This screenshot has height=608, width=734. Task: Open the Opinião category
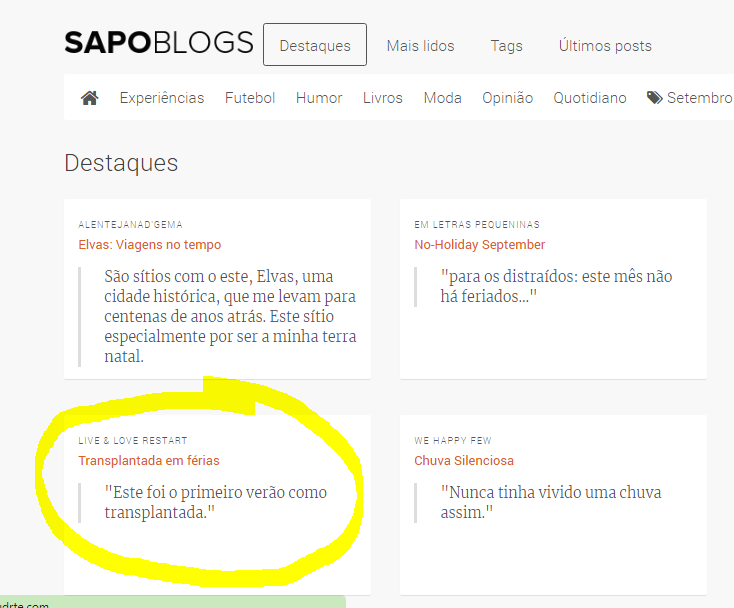507,98
